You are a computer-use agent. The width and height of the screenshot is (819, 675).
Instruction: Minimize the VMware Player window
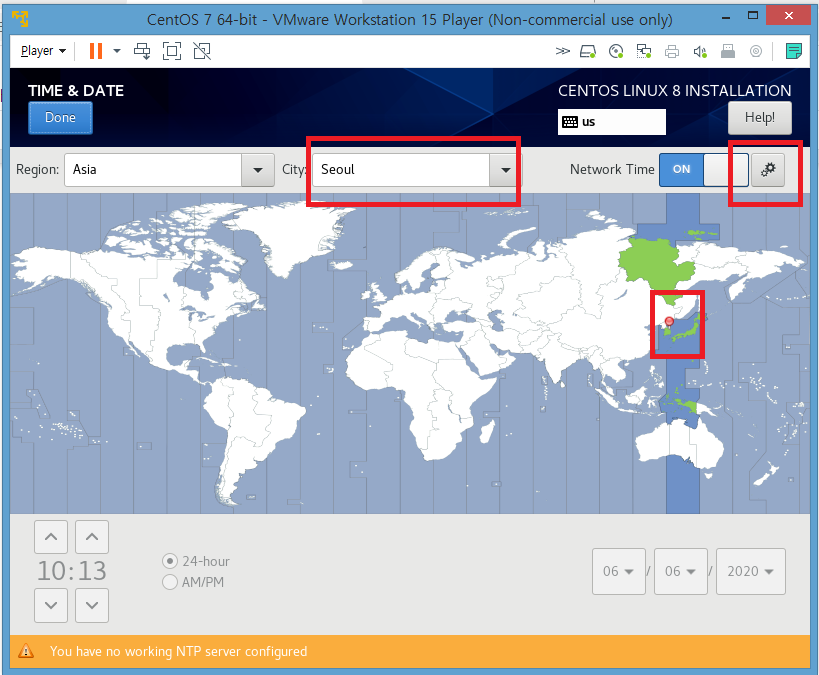tap(726, 17)
